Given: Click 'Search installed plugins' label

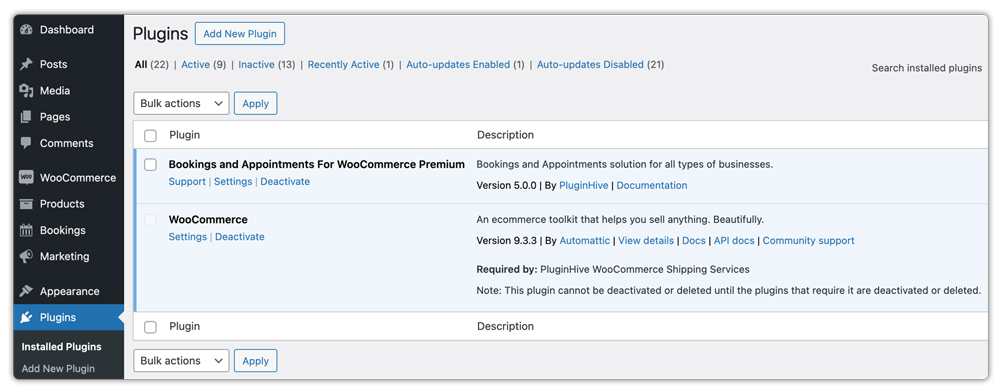Looking at the screenshot, I should (x=927, y=68).
